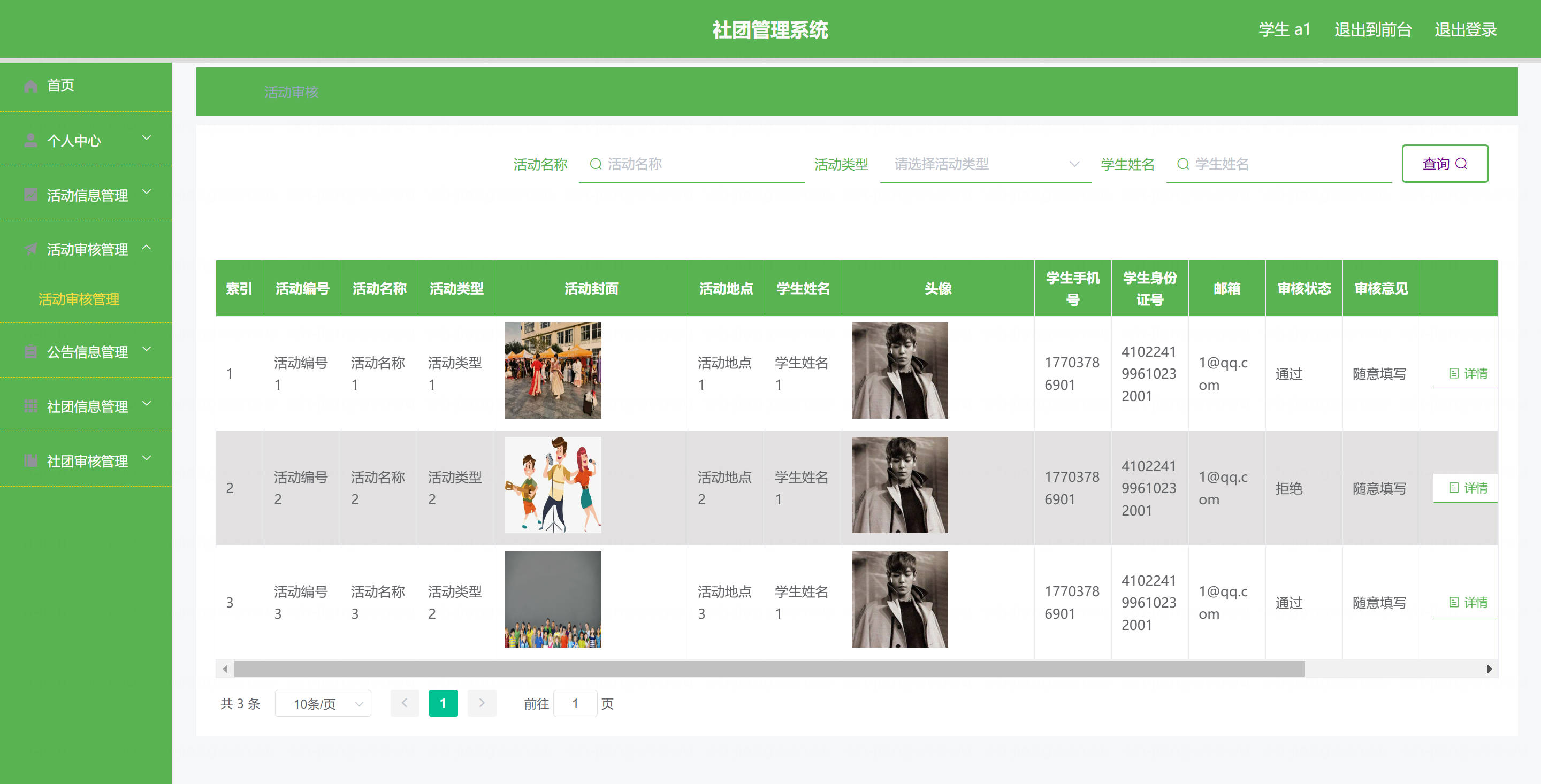Screen dimensions: 1541x784
Task: Open street market cover thumbnail in row 1
Action: [553, 370]
